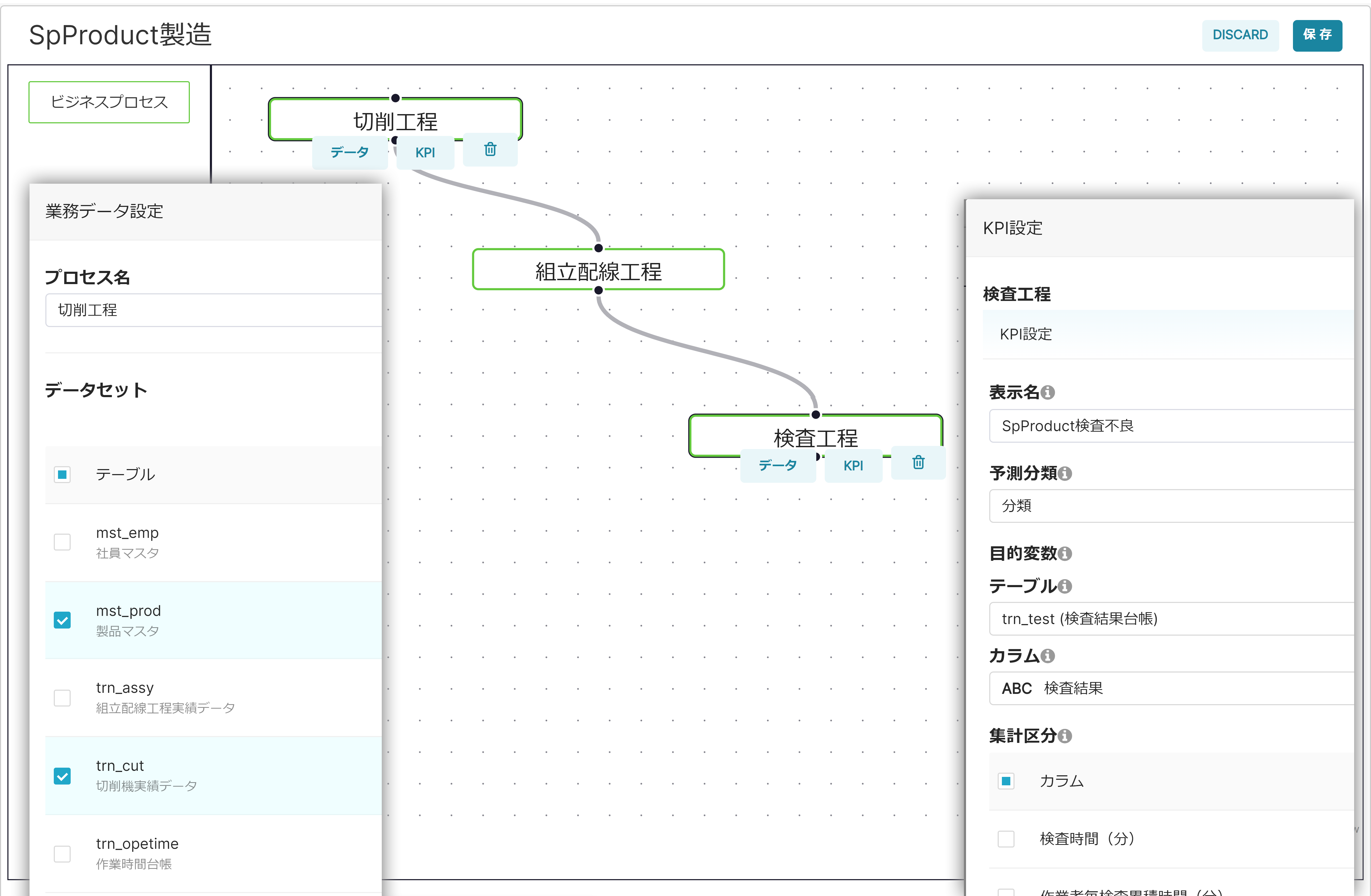Open データ settings on 切削工程 node

coord(350,153)
